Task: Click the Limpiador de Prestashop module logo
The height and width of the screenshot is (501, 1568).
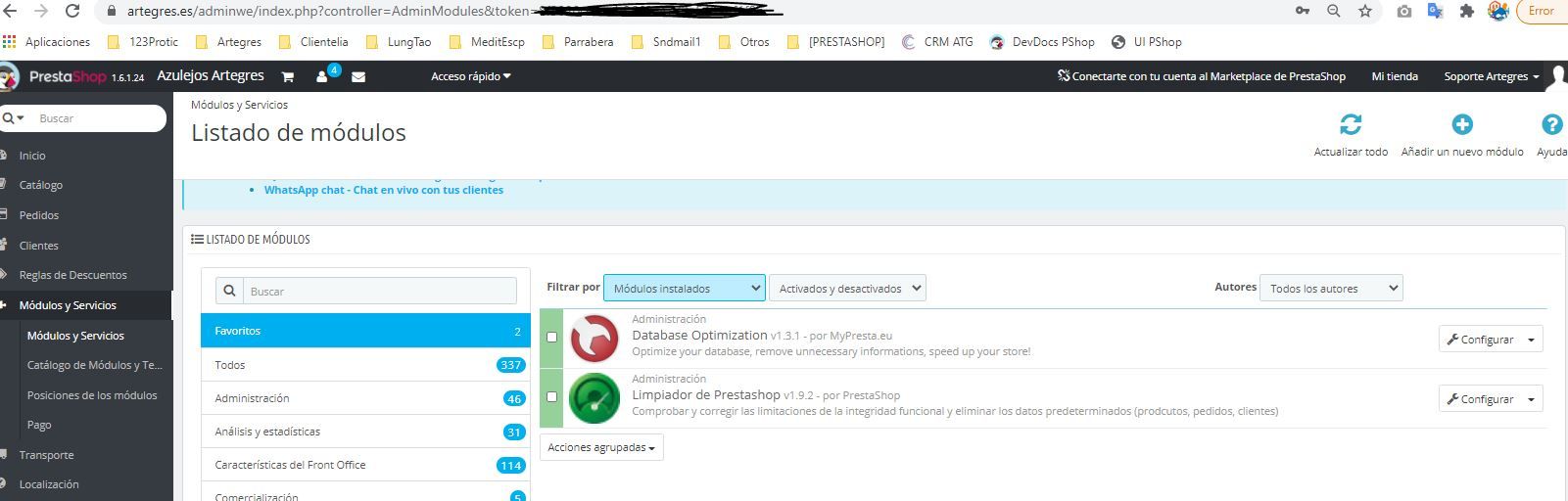Action: [594, 398]
